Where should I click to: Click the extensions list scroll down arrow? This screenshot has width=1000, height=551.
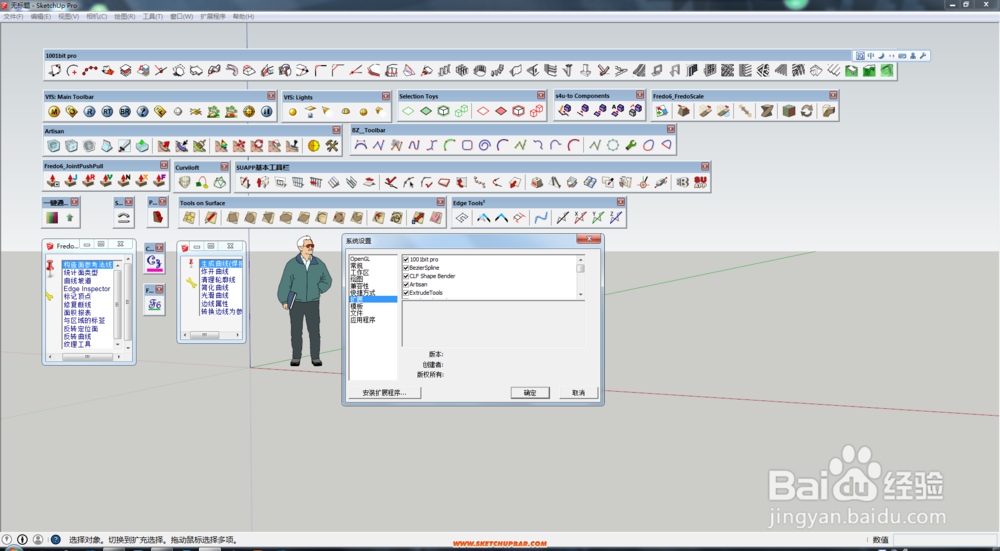[580, 294]
